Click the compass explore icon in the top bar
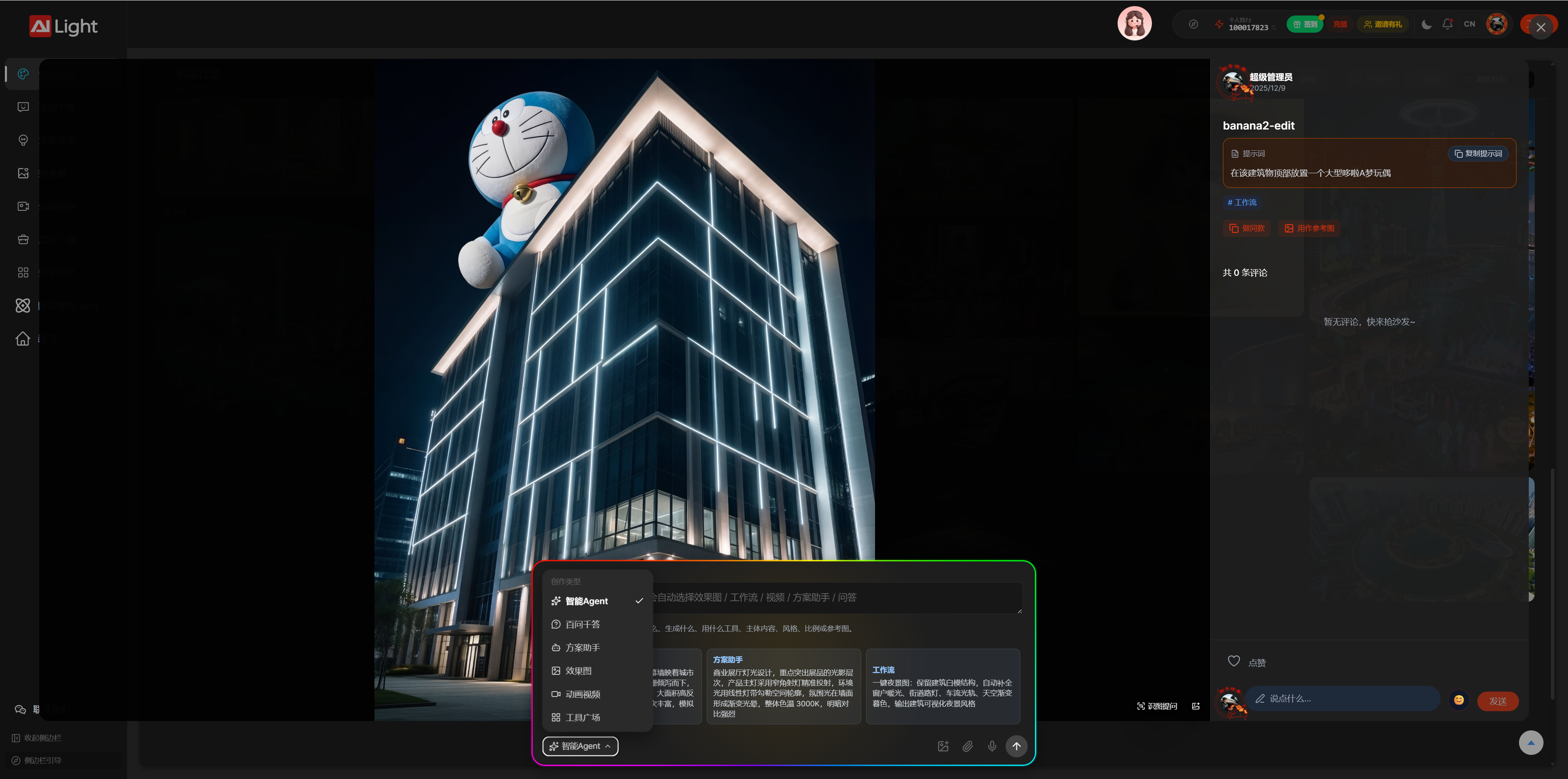Screen dimensions: 1568x779 tap(1193, 25)
